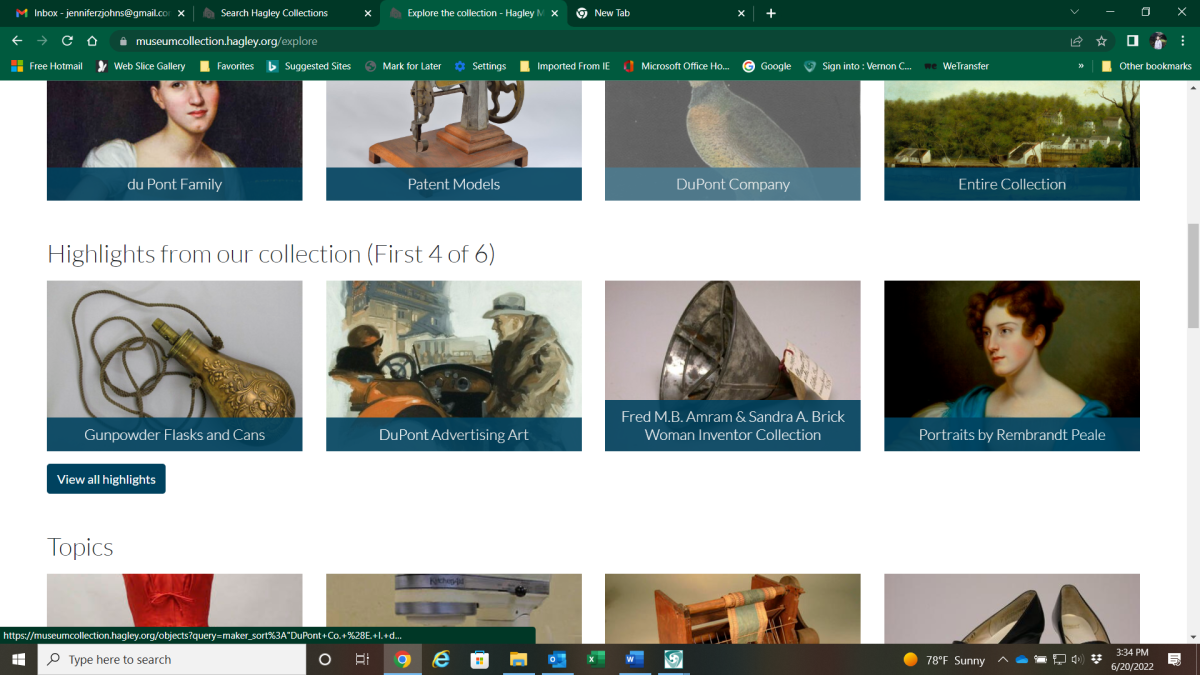
Task: Open the weather widget 78°F Sunny
Action: click(943, 660)
